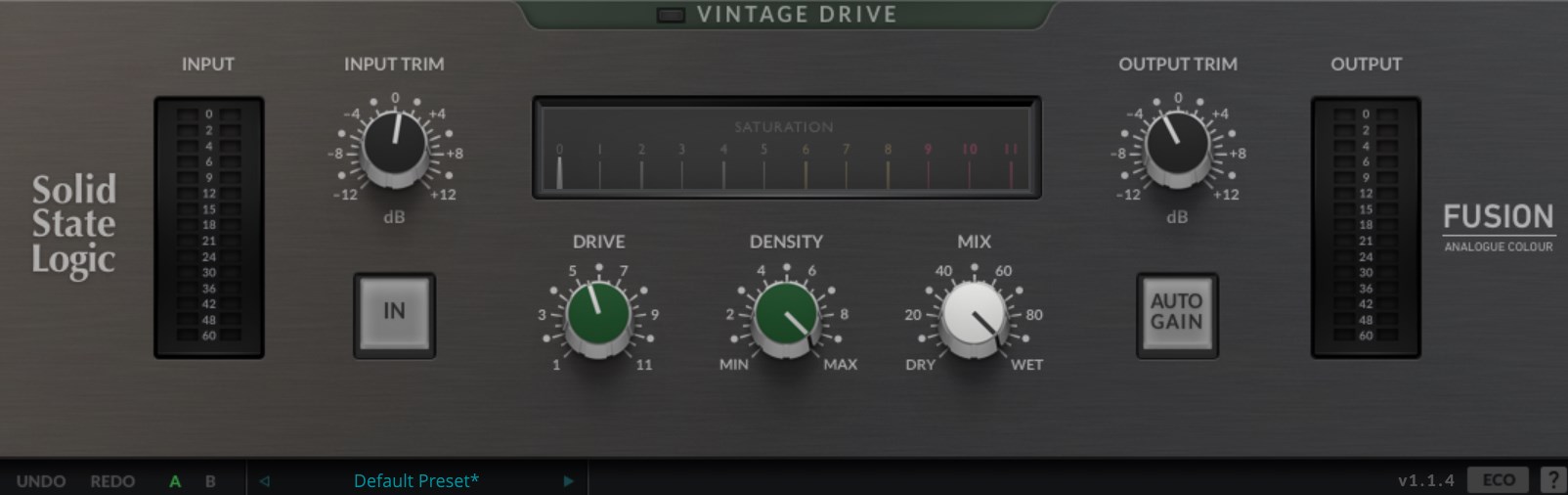Click the Output Trim knob

point(1177,147)
